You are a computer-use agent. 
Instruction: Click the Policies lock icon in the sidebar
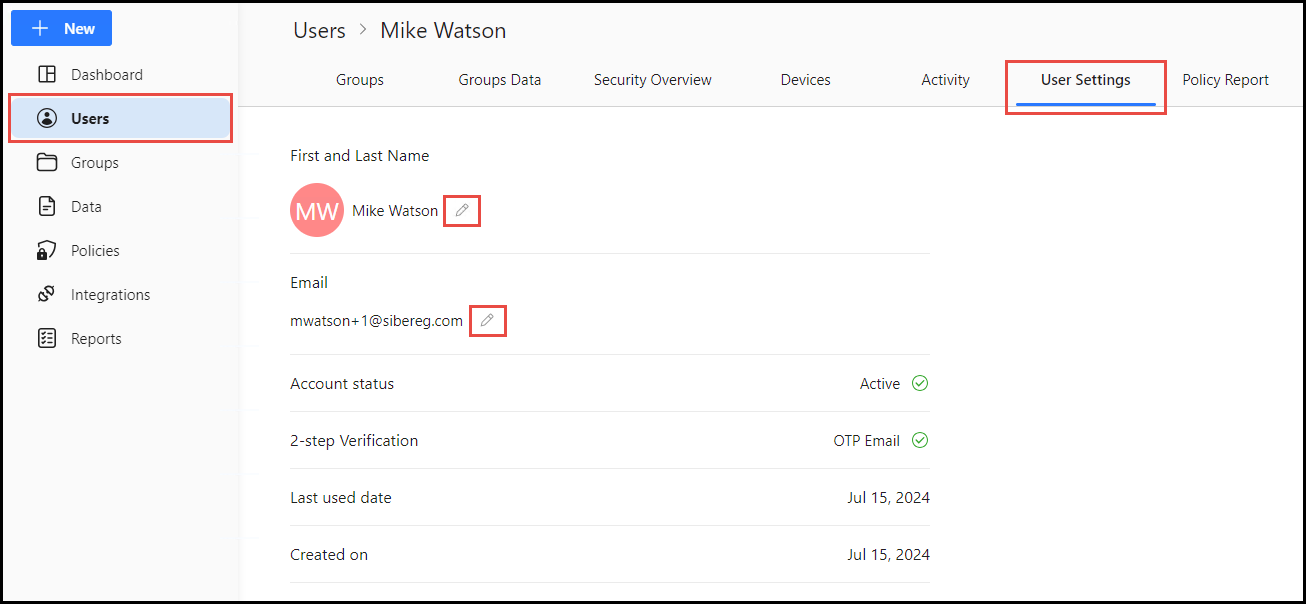click(46, 251)
